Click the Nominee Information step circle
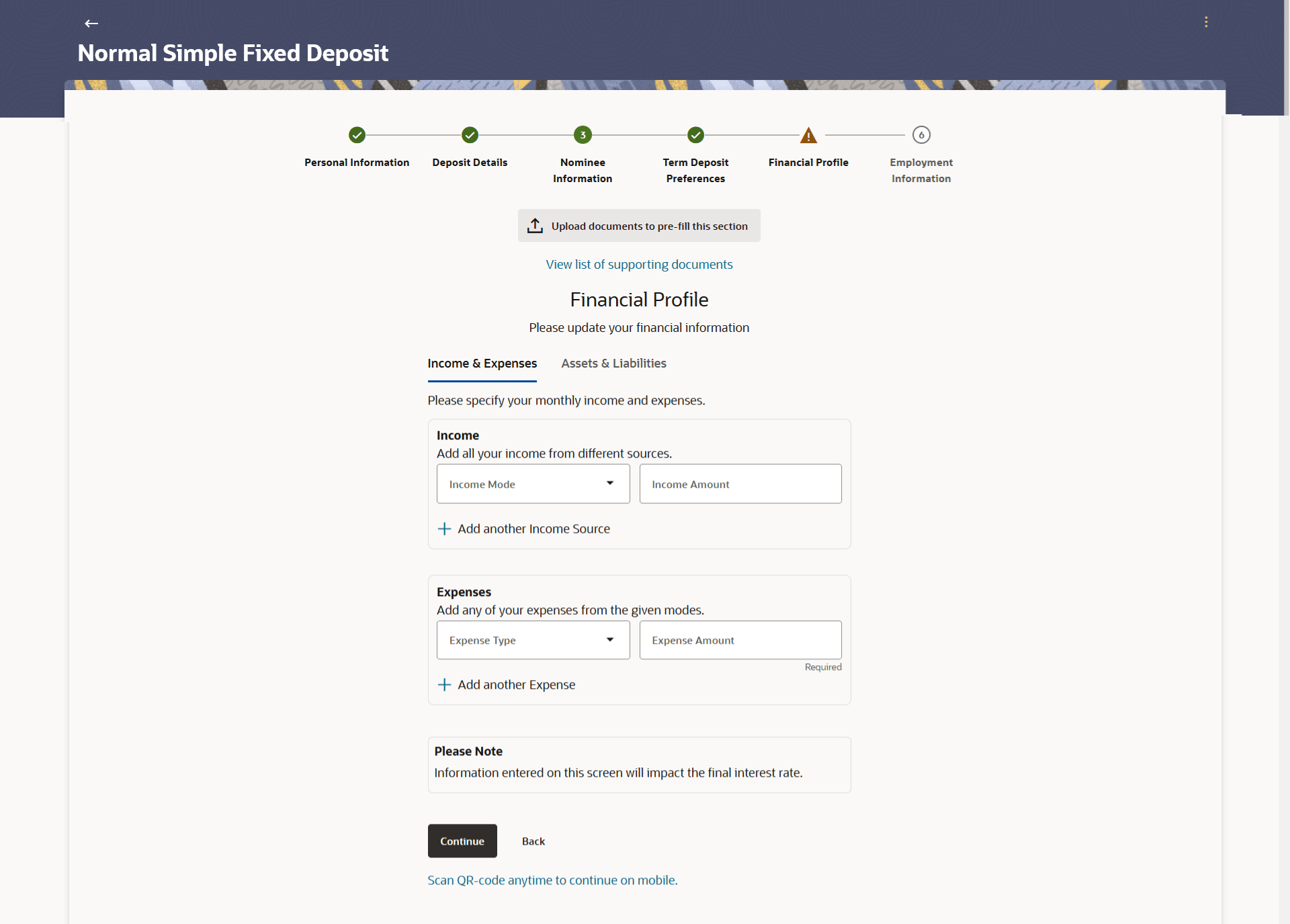 coord(583,135)
